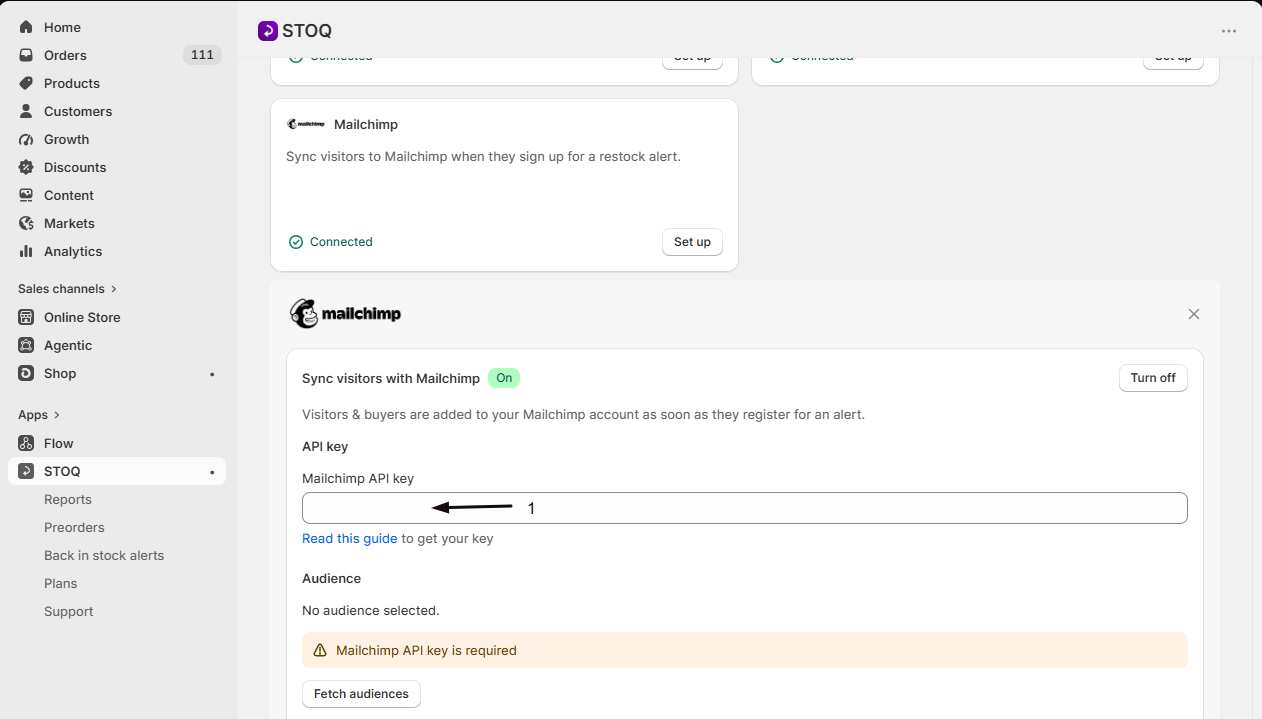Click the Shop channel icon
This screenshot has height=719, width=1262.
click(x=26, y=373)
